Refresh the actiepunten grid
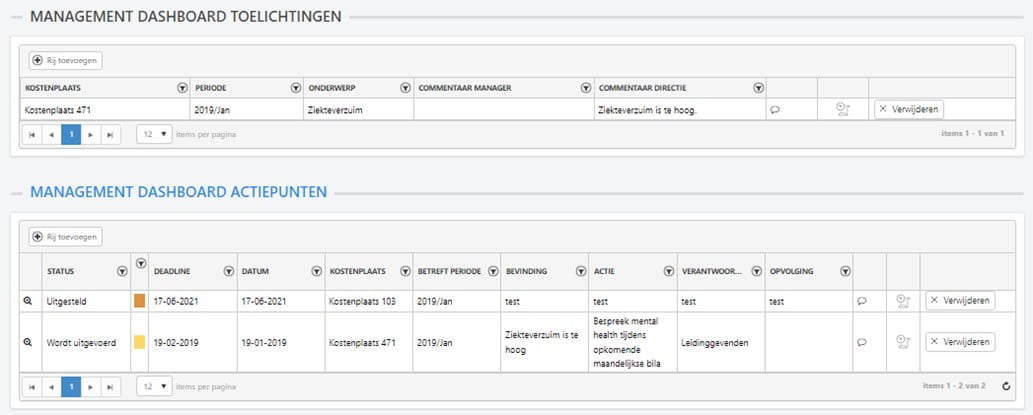 pos(1005,385)
